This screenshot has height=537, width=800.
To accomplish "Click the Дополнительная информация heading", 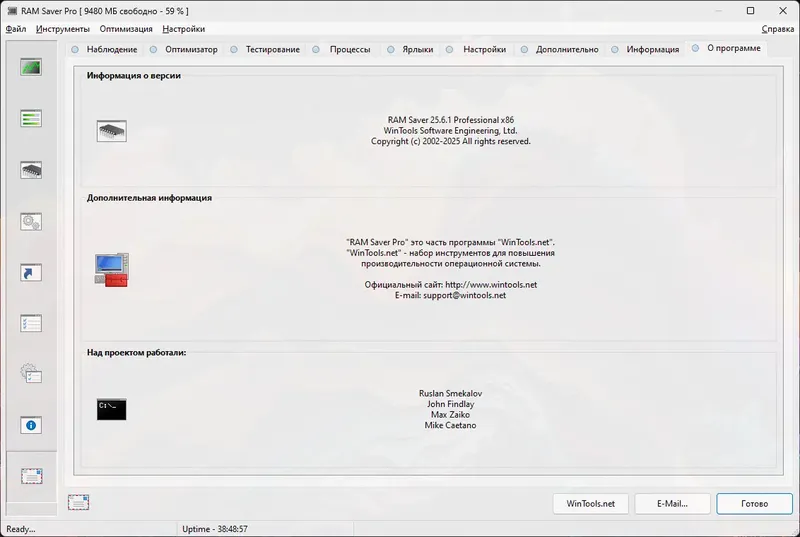I will coord(149,197).
